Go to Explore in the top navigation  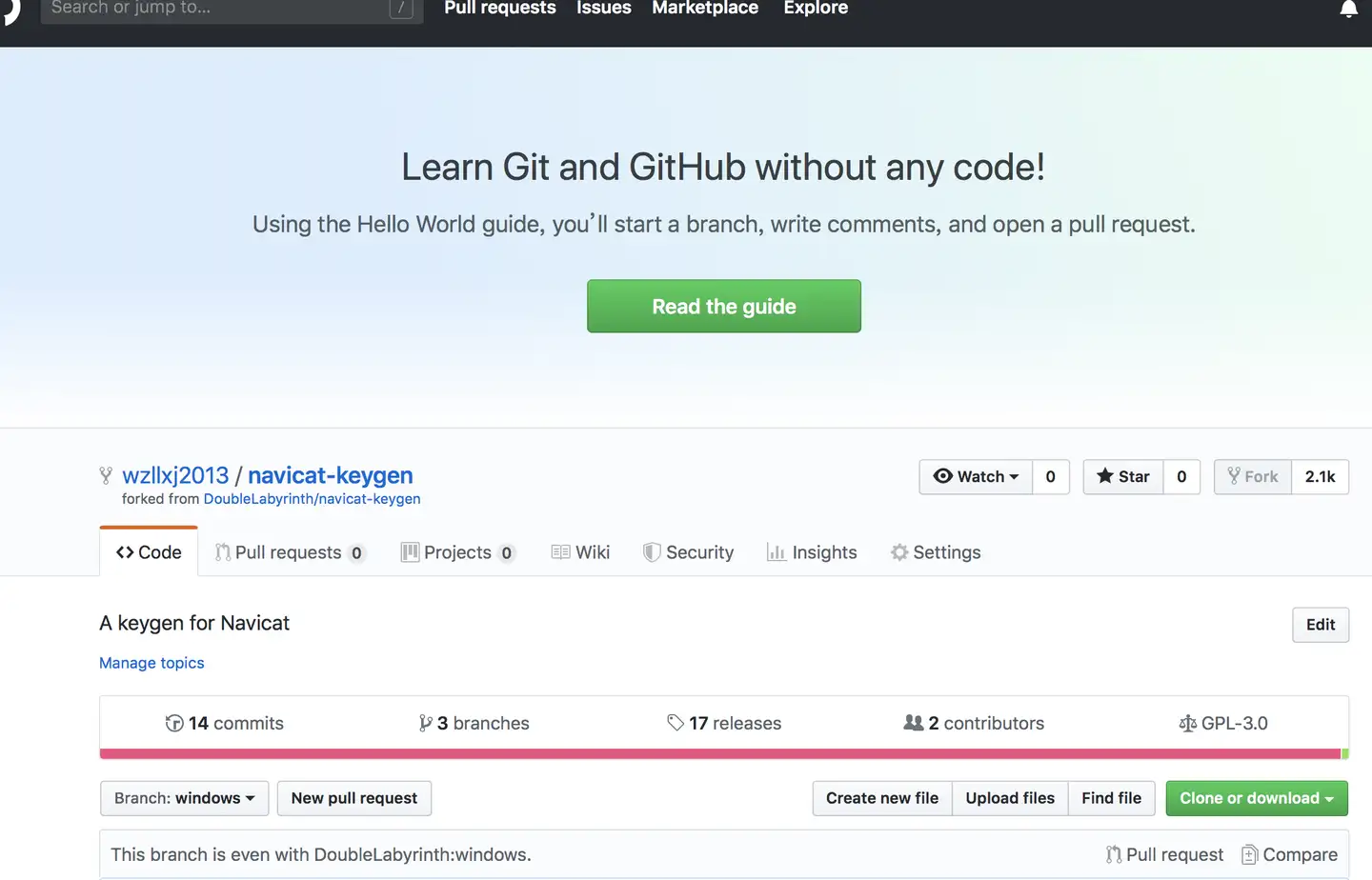pos(816,9)
